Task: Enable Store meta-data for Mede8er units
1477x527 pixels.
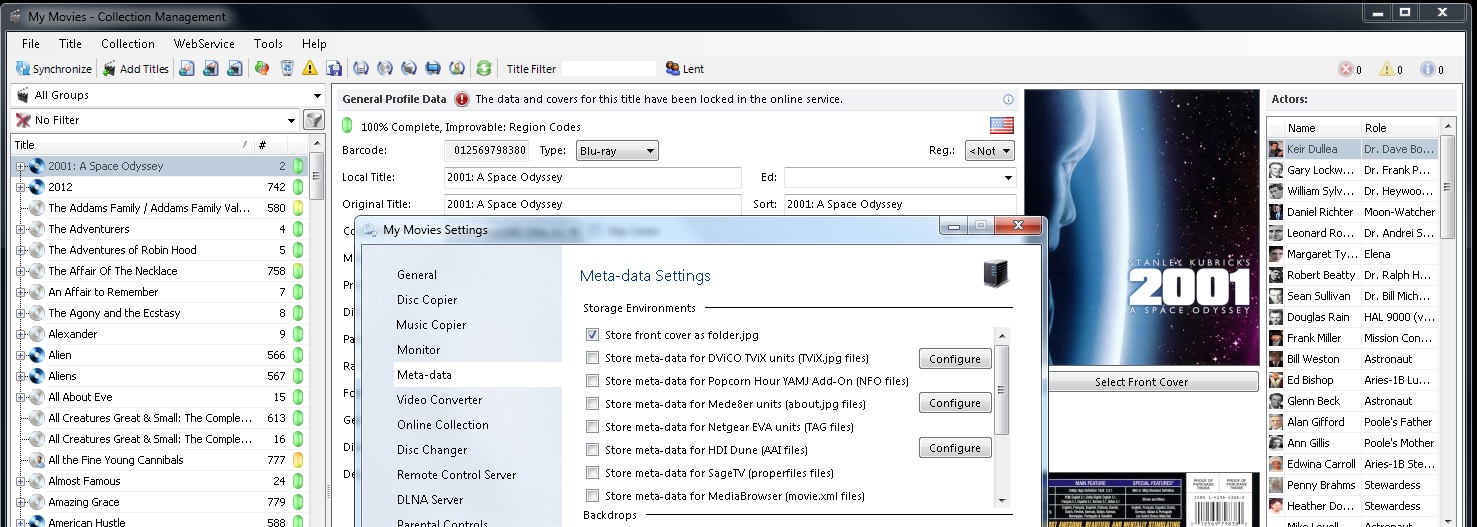Action: click(593, 404)
